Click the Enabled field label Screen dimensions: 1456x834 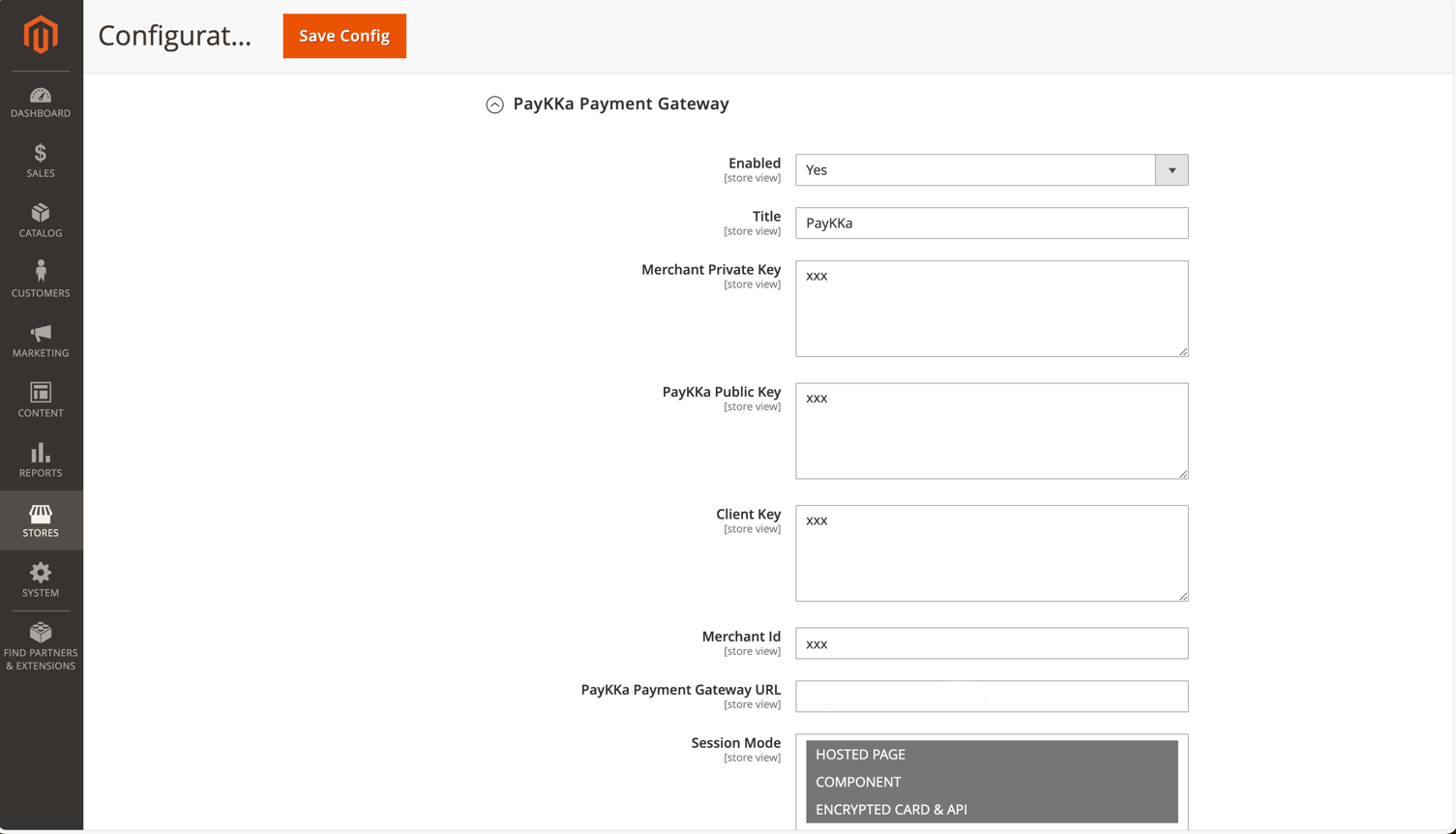pyautogui.click(x=755, y=163)
